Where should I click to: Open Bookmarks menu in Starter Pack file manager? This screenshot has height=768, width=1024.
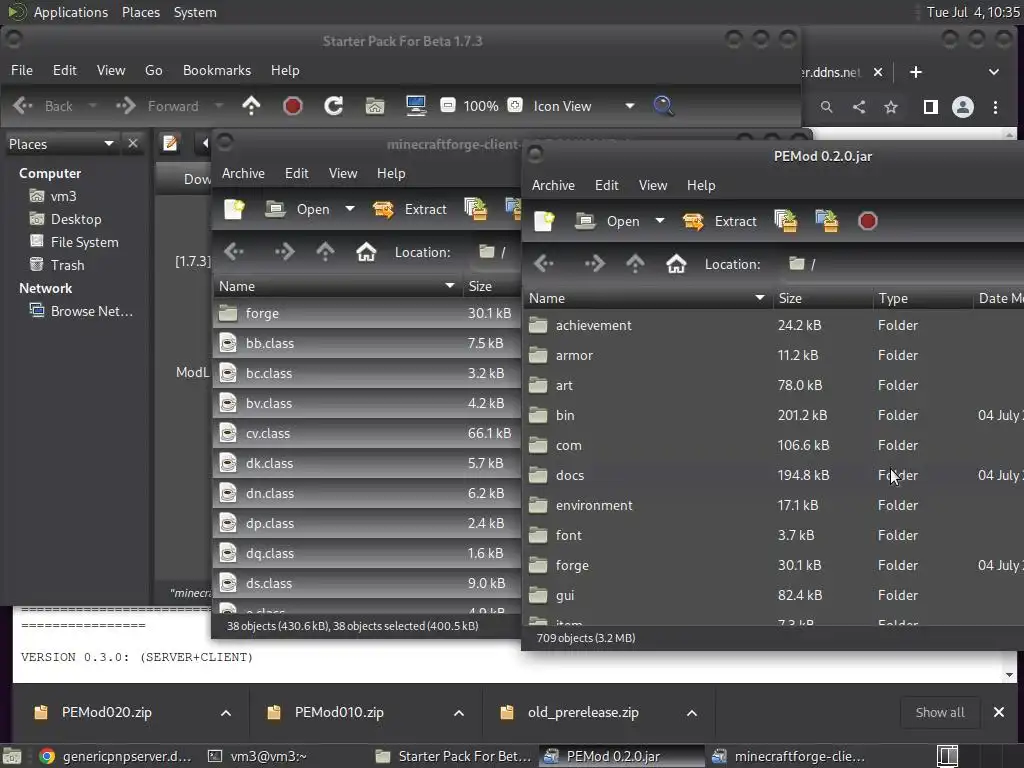[217, 71]
